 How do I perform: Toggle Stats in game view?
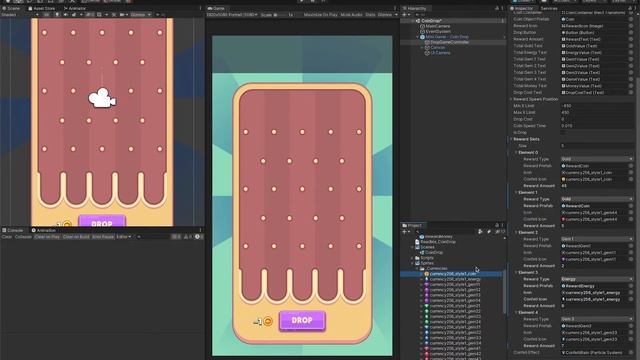click(x=370, y=15)
